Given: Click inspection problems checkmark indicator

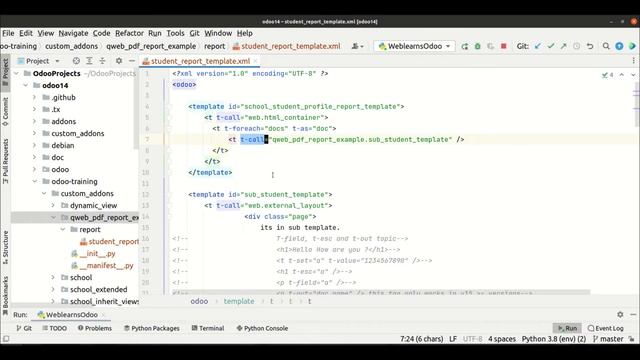Looking at the screenshot, I should pyautogui.click(x=607, y=75).
